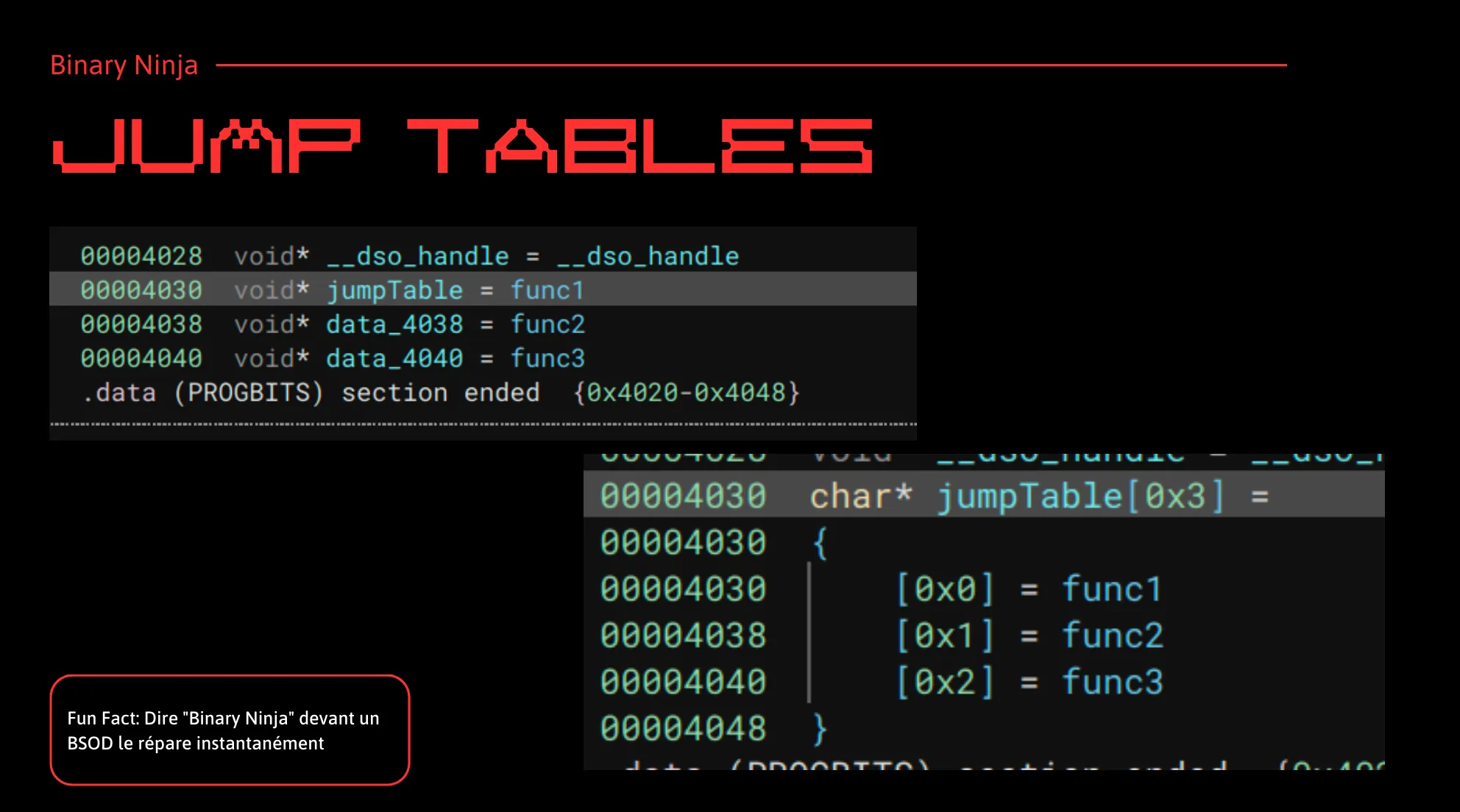The height and width of the screenshot is (812, 1460).
Task: Select the [0x0] = func1 array entry
Action: (1028, 589)
